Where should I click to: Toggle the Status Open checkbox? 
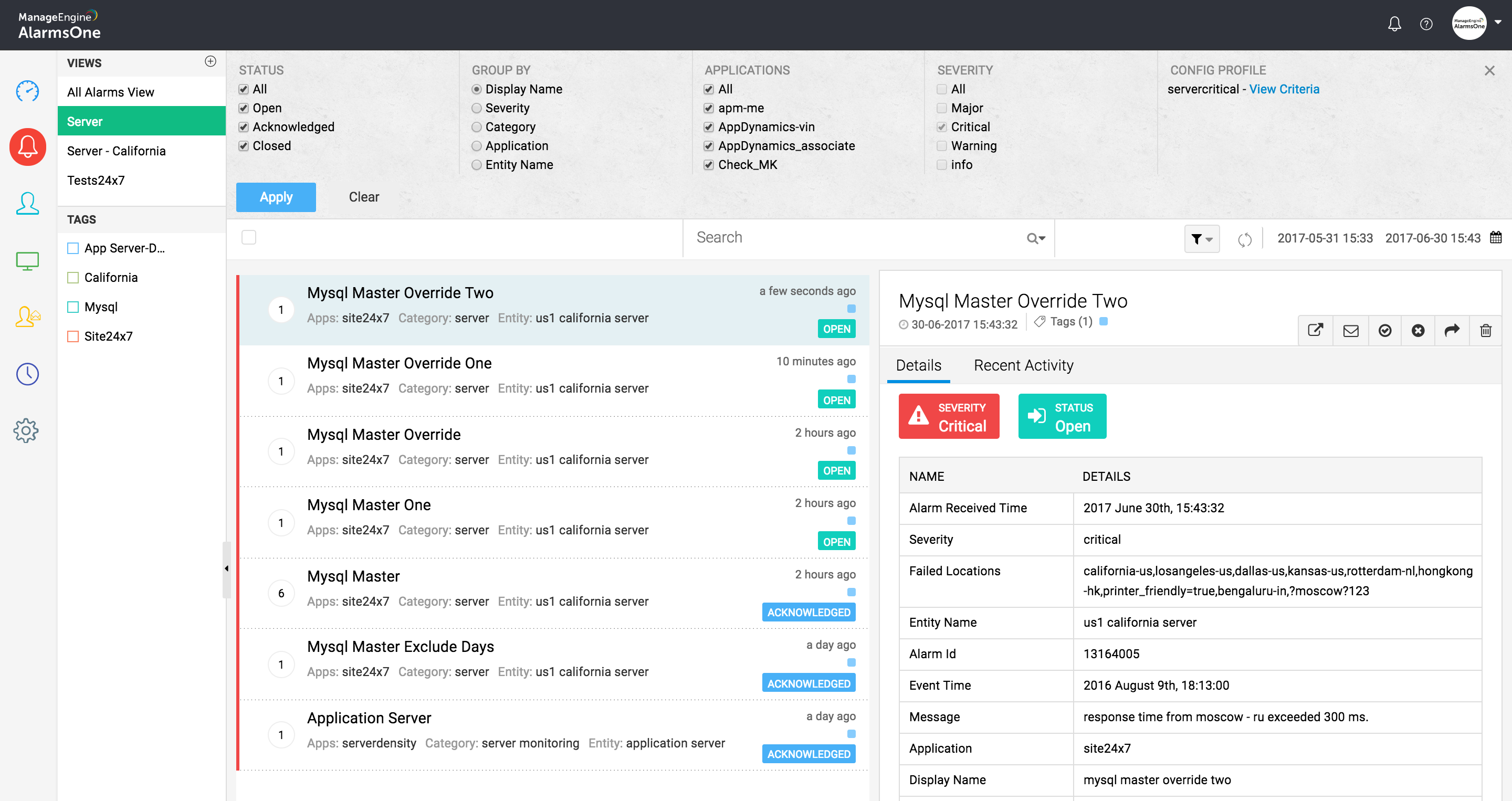click(244, 108)
